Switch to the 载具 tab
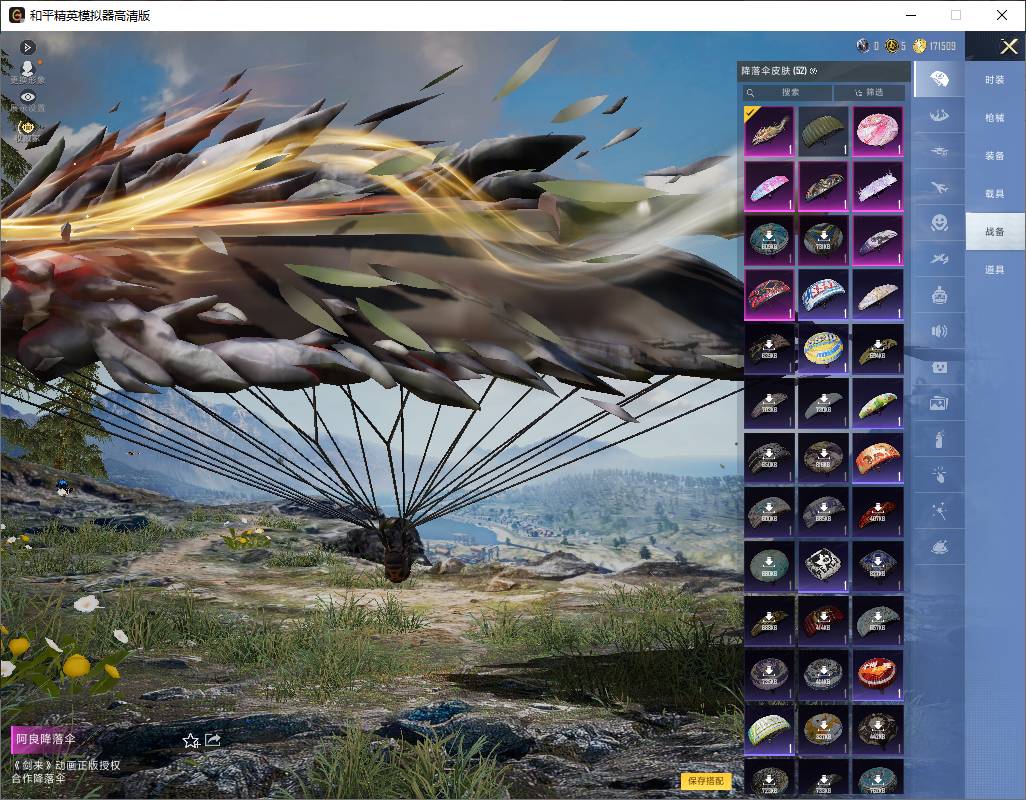 tap(995, 194)
